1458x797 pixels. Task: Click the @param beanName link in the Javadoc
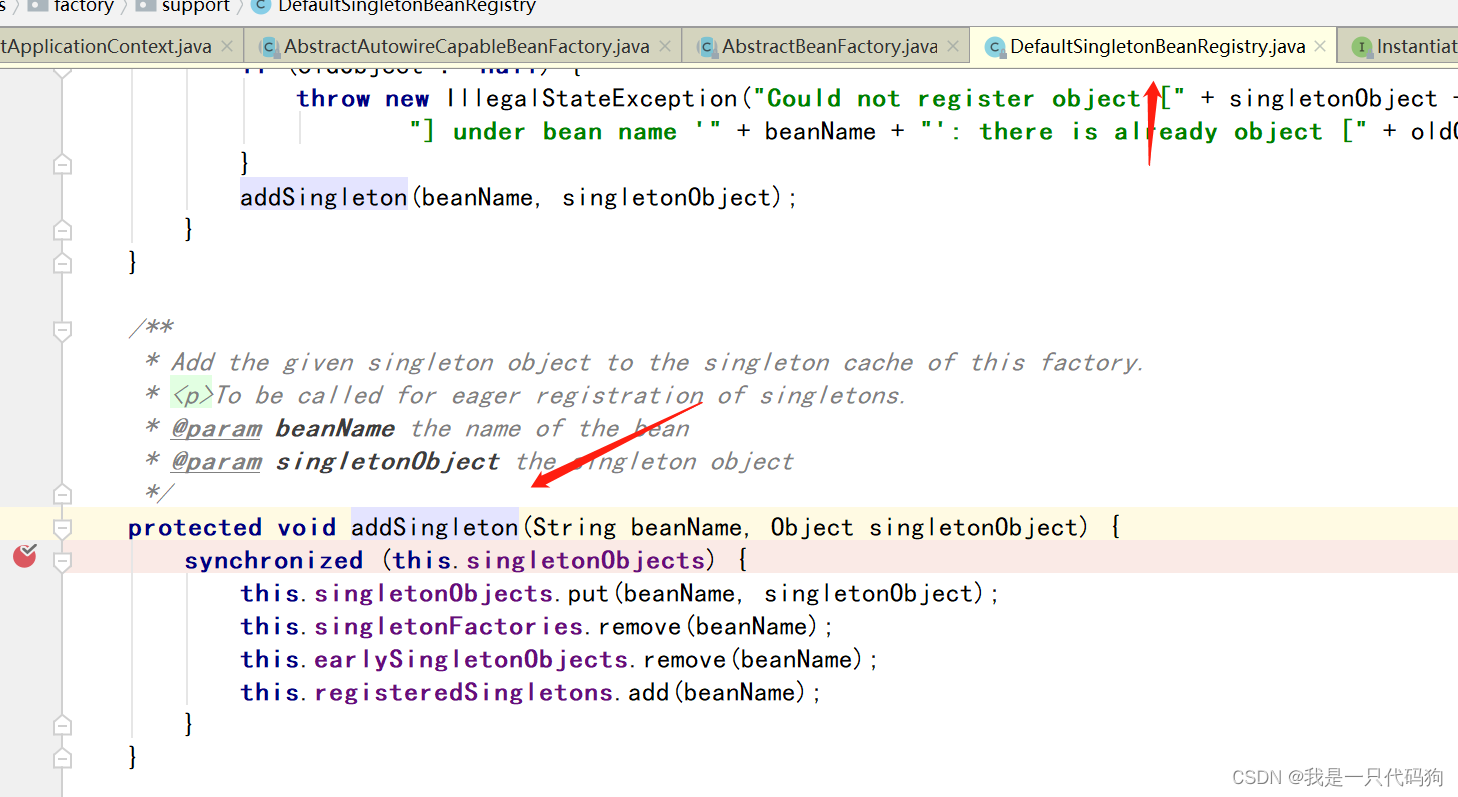[x=216, y=428]
